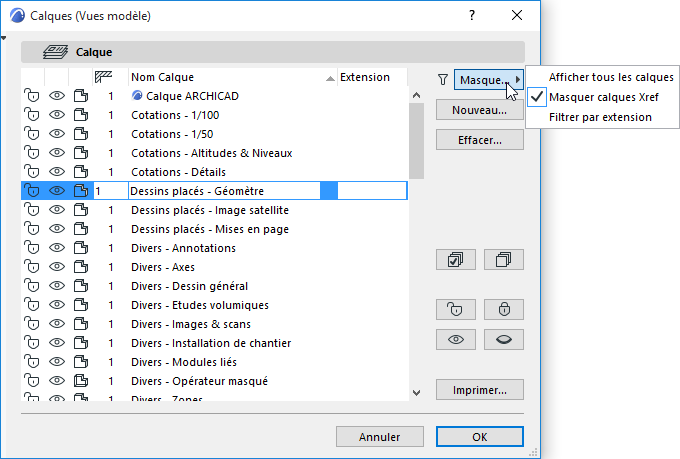Click the unlock layers button
The image size is (680, 459).
pos(456,309)
